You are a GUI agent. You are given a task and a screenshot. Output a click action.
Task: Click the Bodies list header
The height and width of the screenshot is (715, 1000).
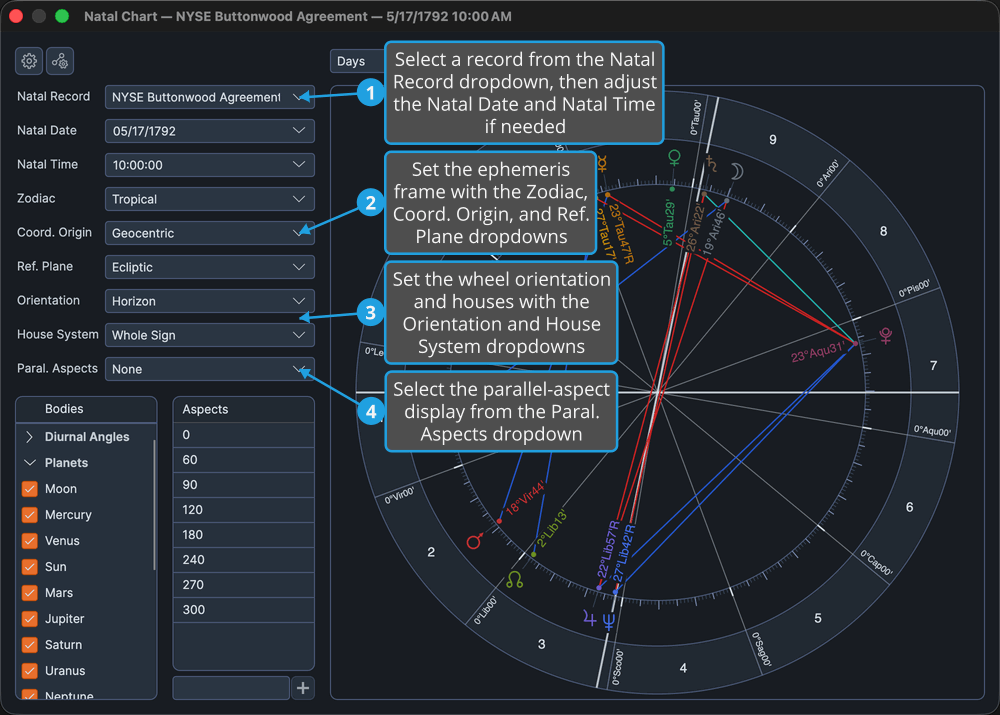(86, 409)
